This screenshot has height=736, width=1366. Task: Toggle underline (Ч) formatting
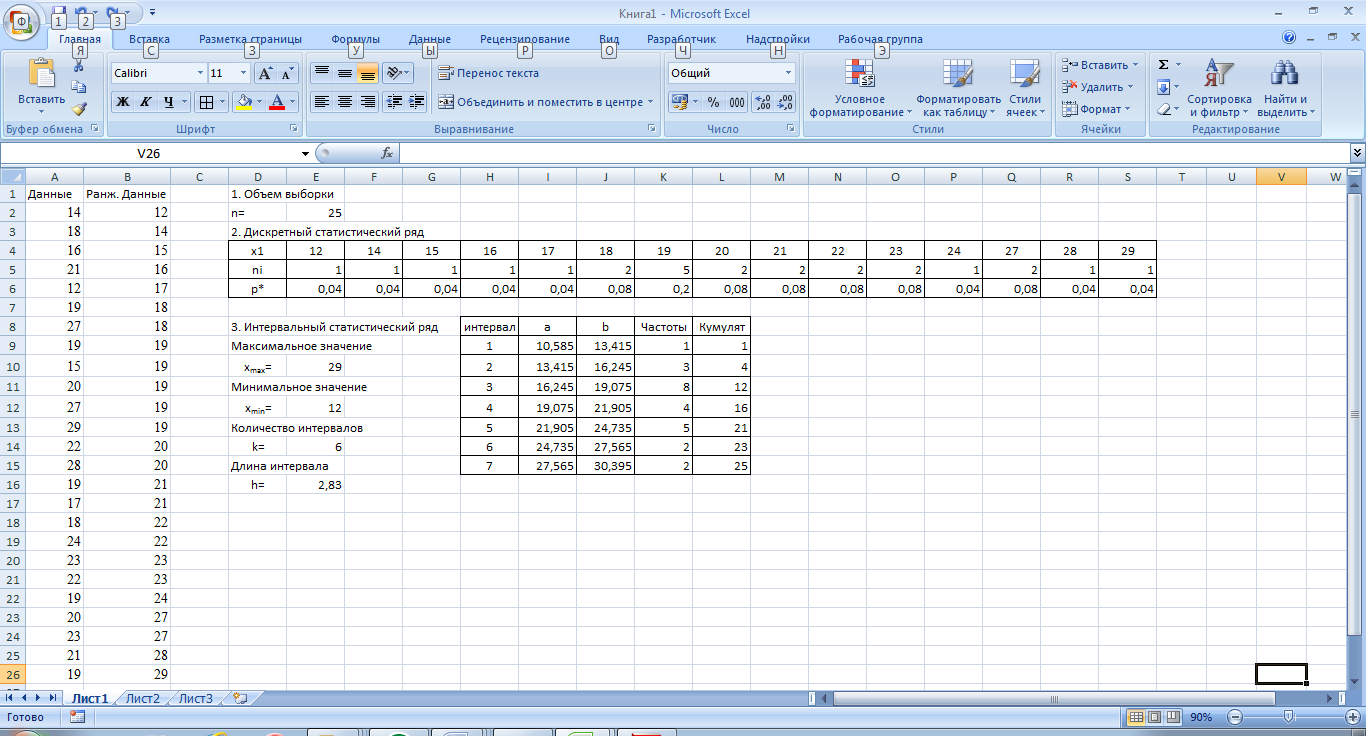point(168,102)
